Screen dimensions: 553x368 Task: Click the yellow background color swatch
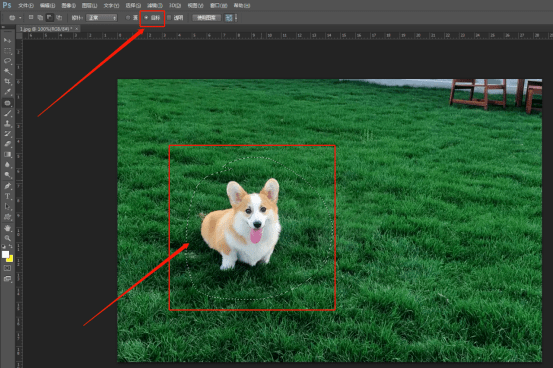10,259
